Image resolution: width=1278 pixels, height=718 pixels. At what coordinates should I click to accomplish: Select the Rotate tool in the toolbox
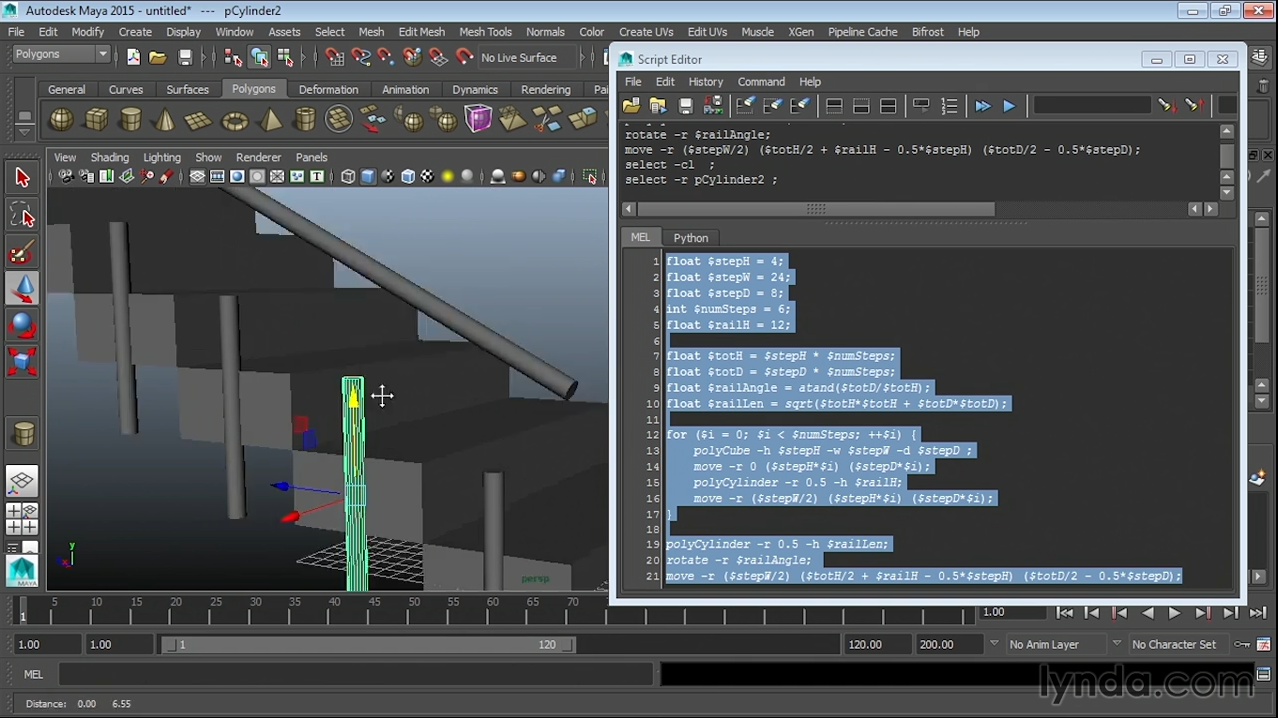(x=22, y=324)
